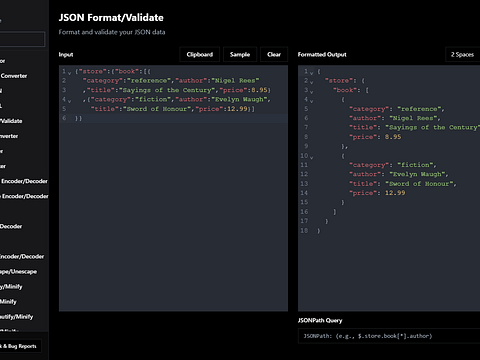Click output line 14 "price": 12.99

pos(377,193)
